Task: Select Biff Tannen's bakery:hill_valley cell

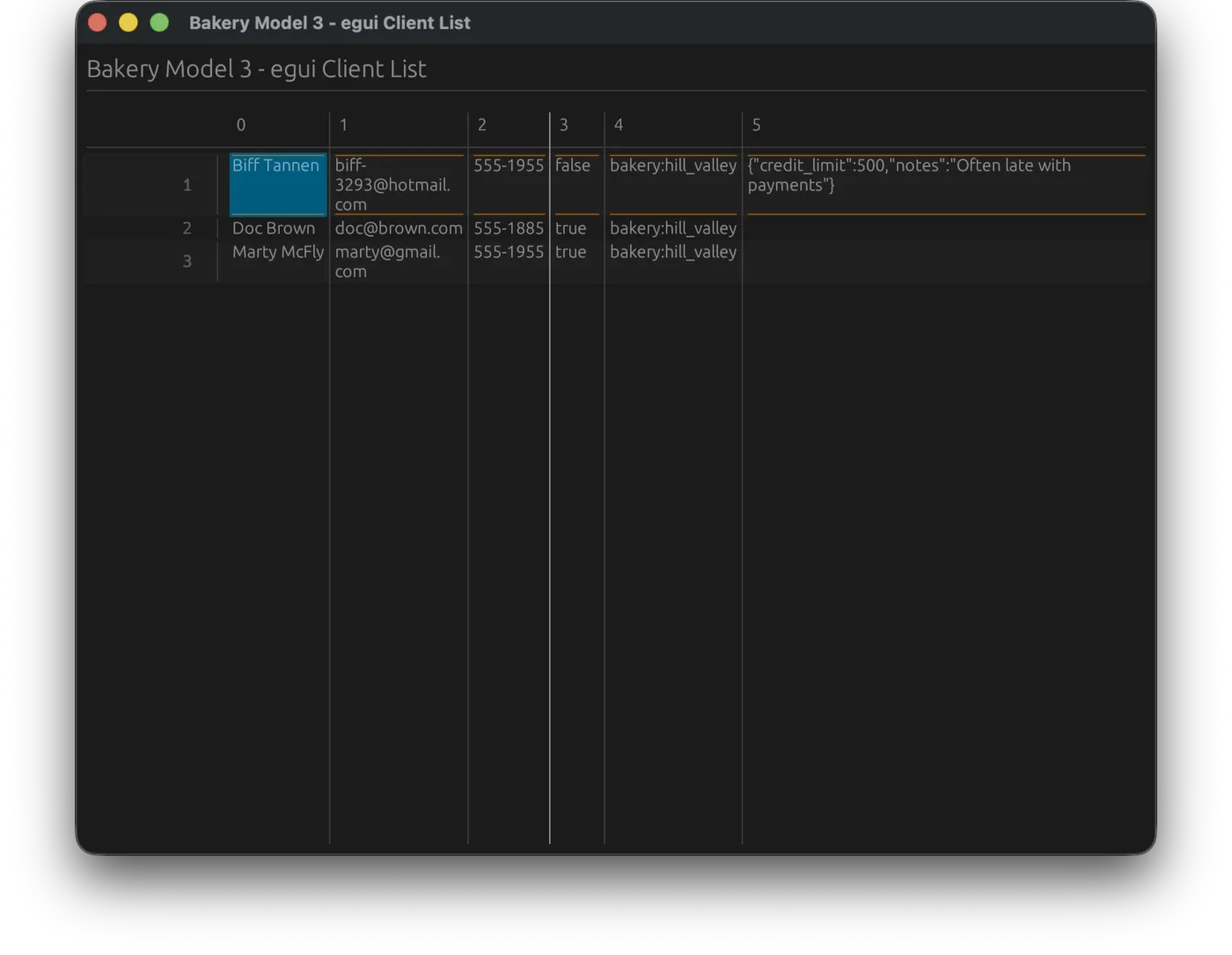Action: tap(673, 185)
